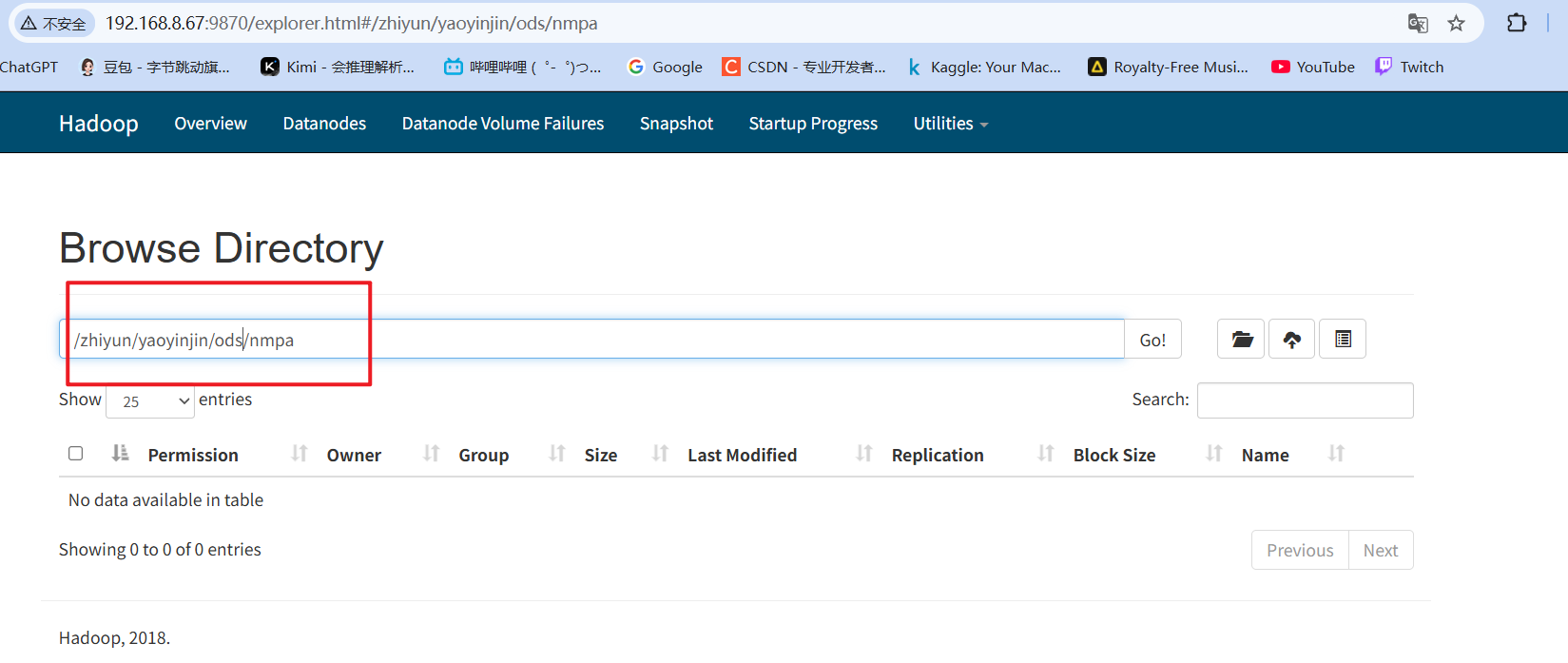Bookmark this page with the star icon
The height and width of the screenshot is (663, 1568).
pos(1456,24)
